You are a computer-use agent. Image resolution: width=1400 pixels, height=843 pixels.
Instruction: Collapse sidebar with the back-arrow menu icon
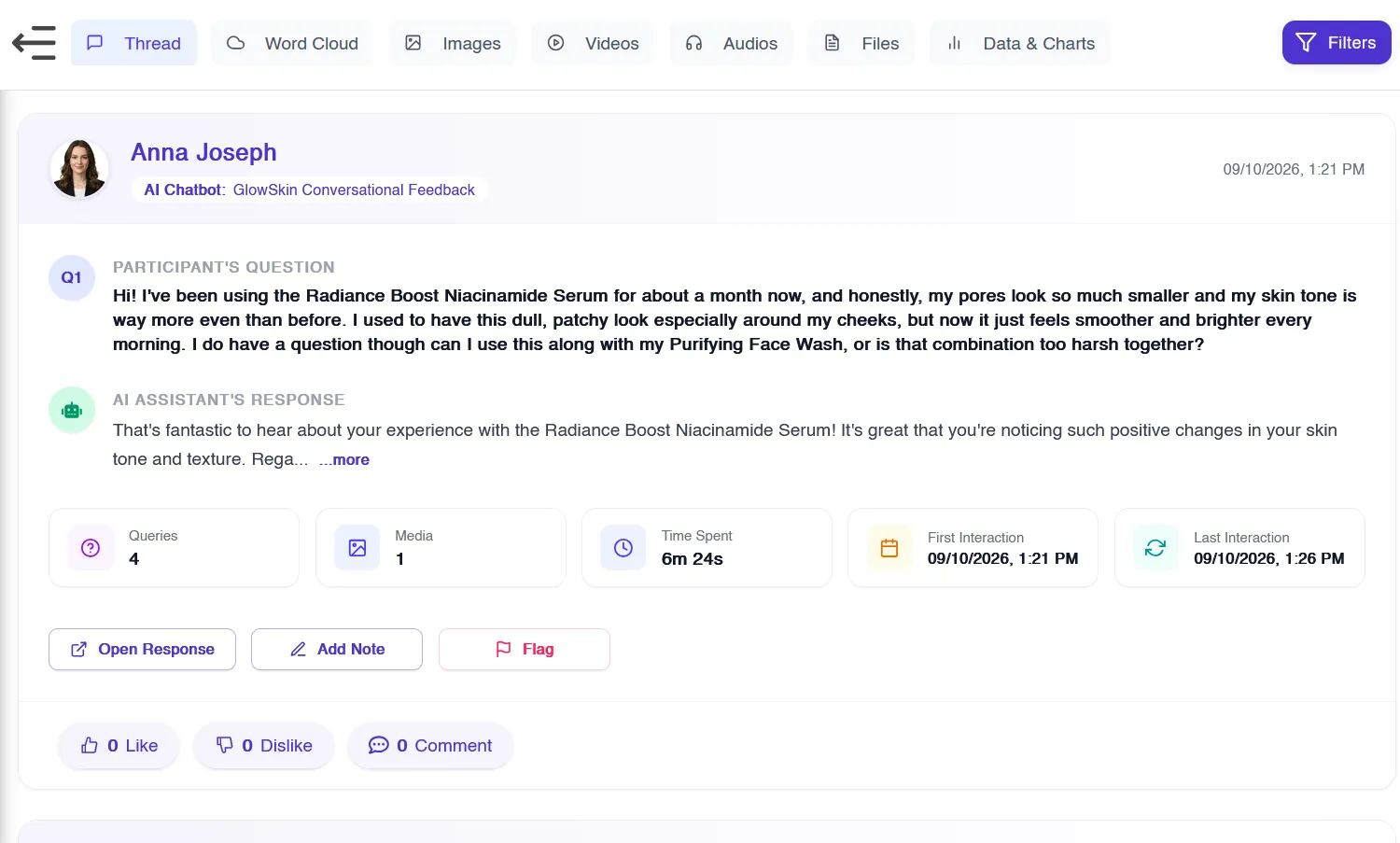pos(34,43)
